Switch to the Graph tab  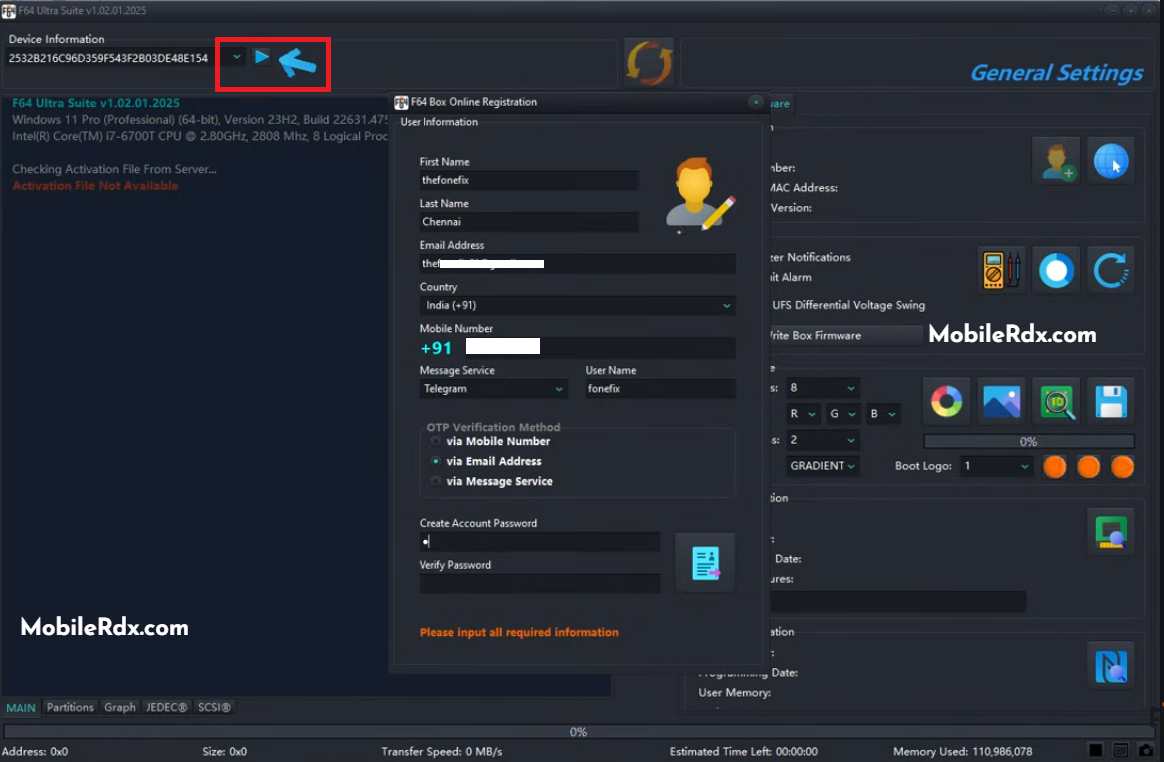coord(120,707)
